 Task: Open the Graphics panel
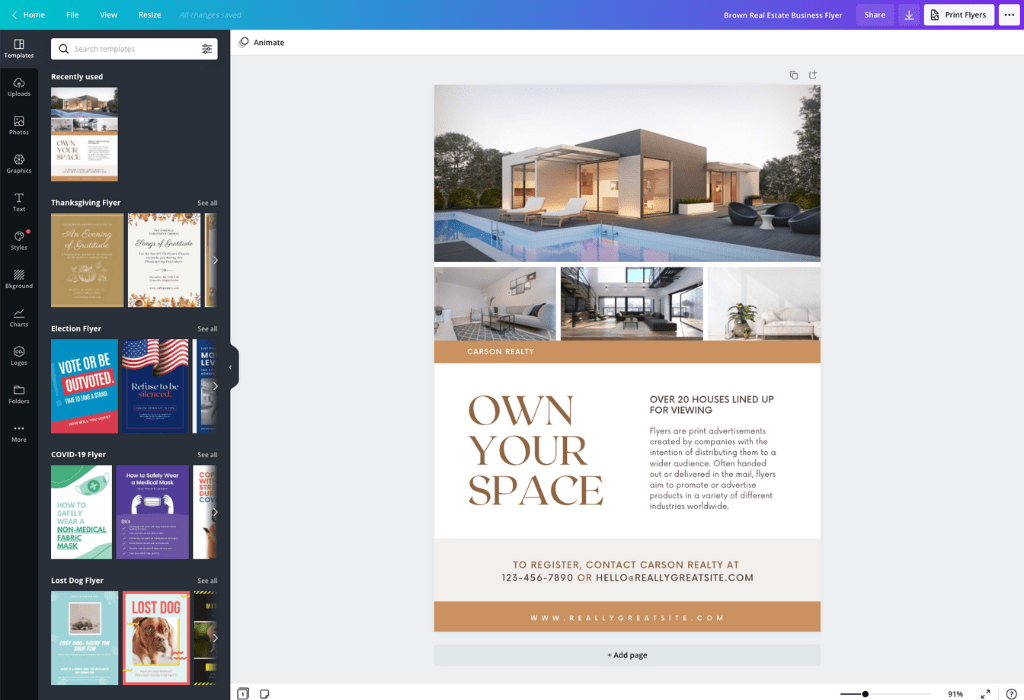(19, 163)
